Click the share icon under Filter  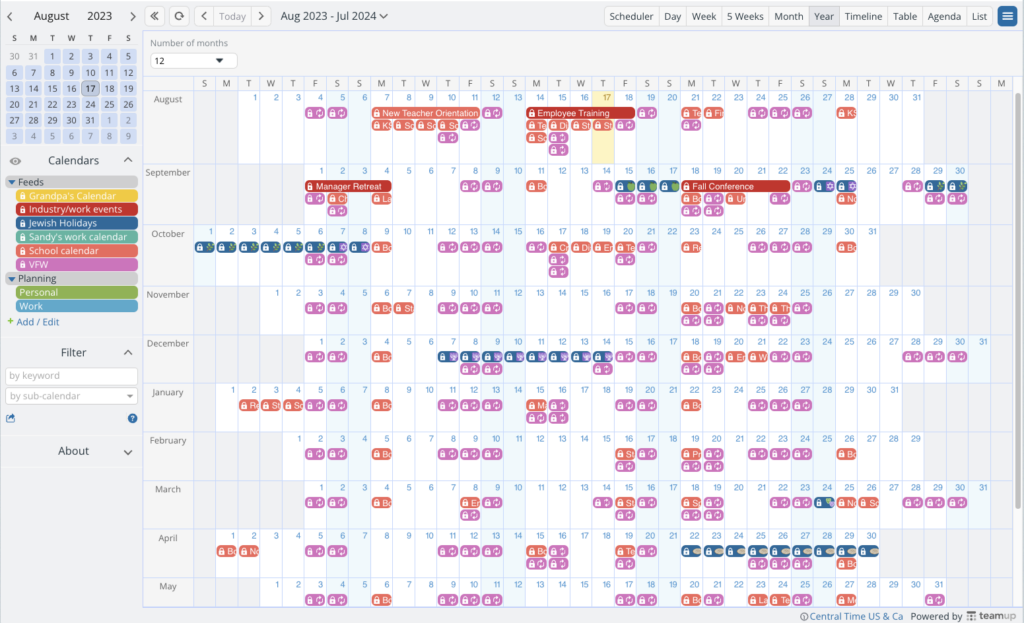pyautogui.click(x=11, y=418)
